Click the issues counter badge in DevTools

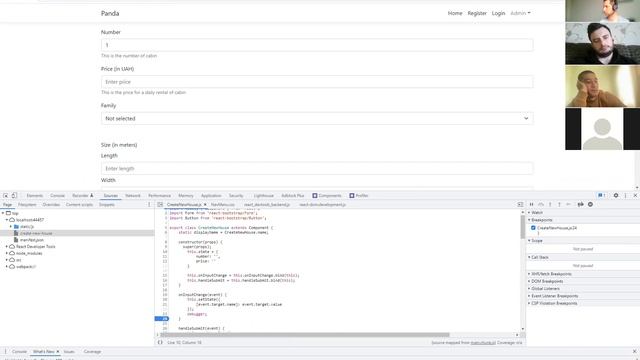602,196
